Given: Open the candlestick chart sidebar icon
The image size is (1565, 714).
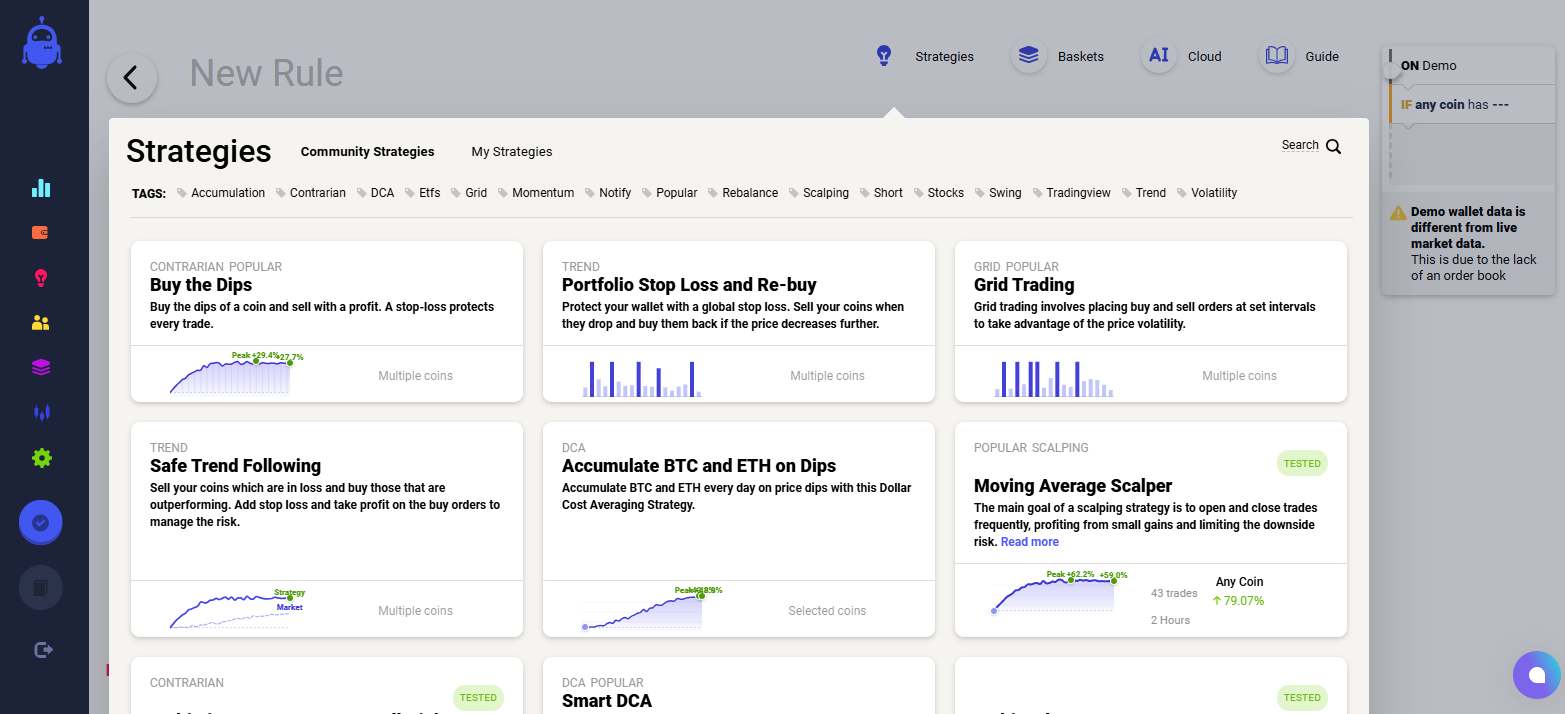Looking at the screenshot, I should pos(41,412).
